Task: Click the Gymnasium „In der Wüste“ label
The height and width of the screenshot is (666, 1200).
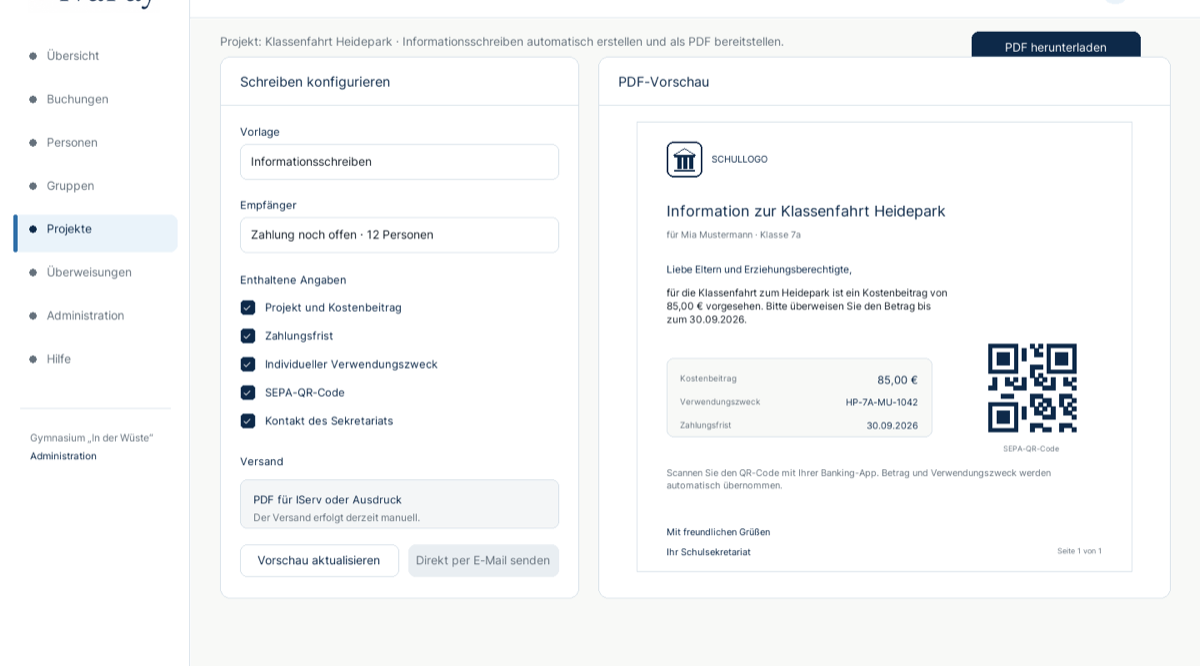Action: [x=92, y=438]
